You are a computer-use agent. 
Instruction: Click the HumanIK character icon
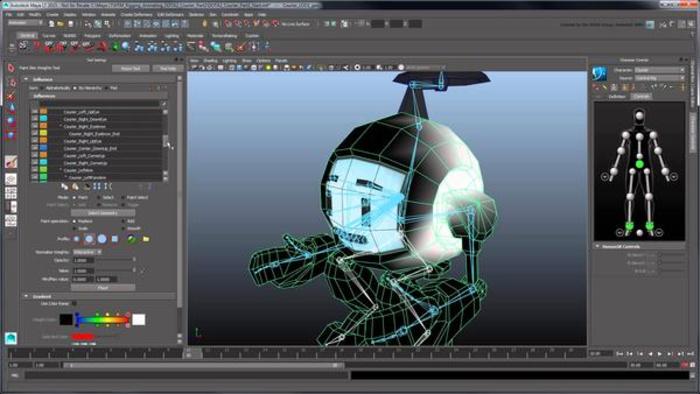click(600, 74)
